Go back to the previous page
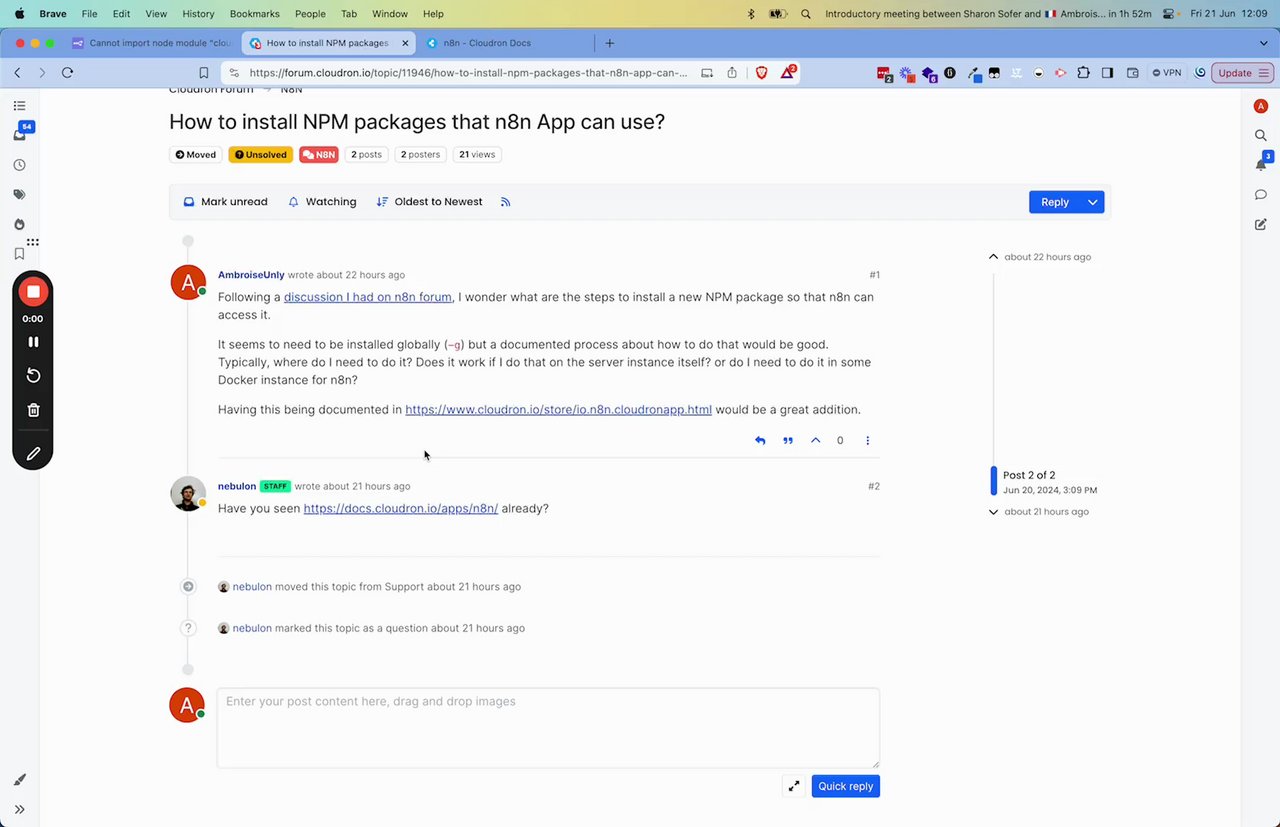This screenshot has width=1280, height=827. 18,73
